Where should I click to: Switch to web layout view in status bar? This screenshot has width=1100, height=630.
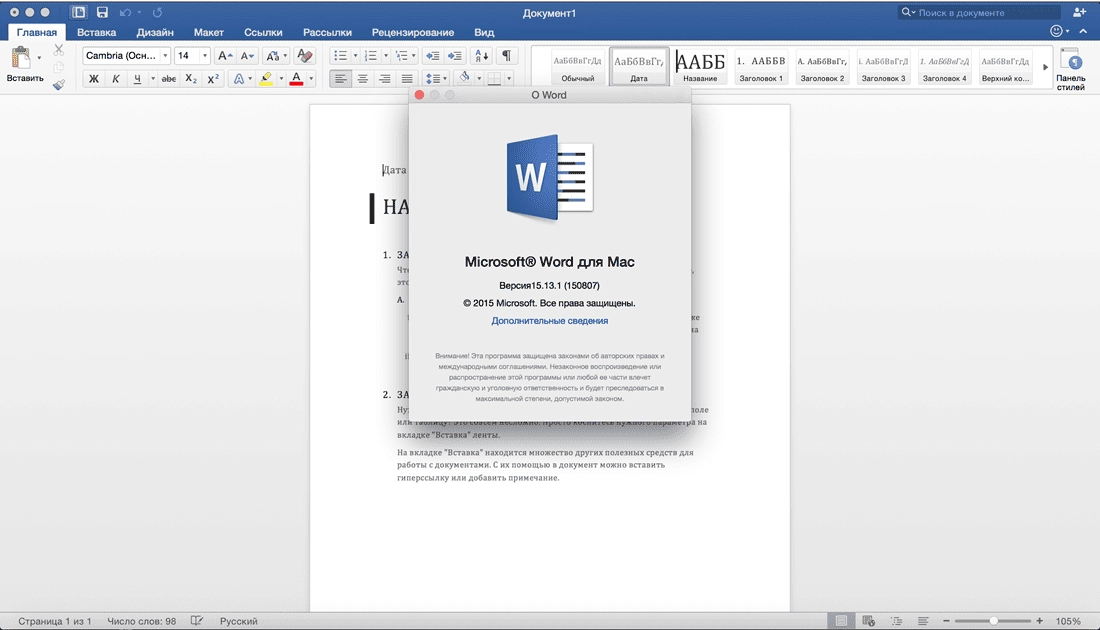[x=868, y=621]
